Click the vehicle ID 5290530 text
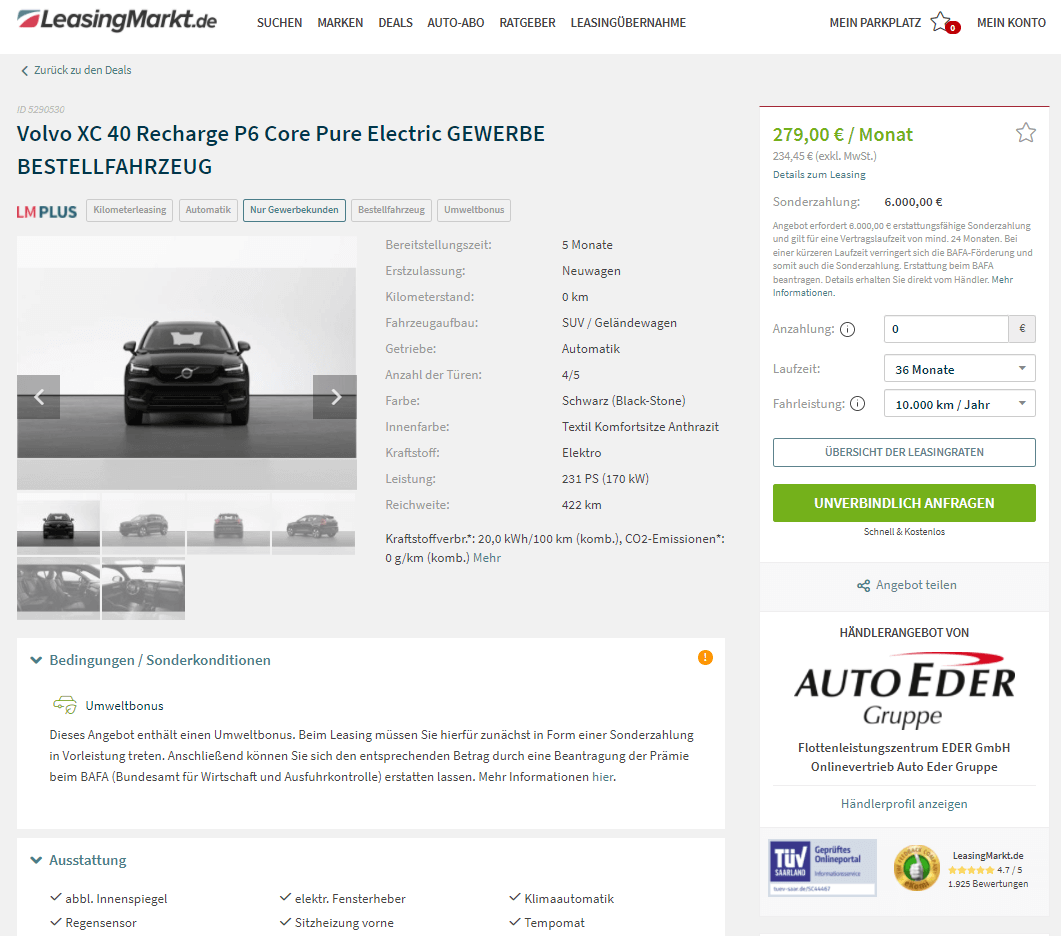 tap(41, 110)
